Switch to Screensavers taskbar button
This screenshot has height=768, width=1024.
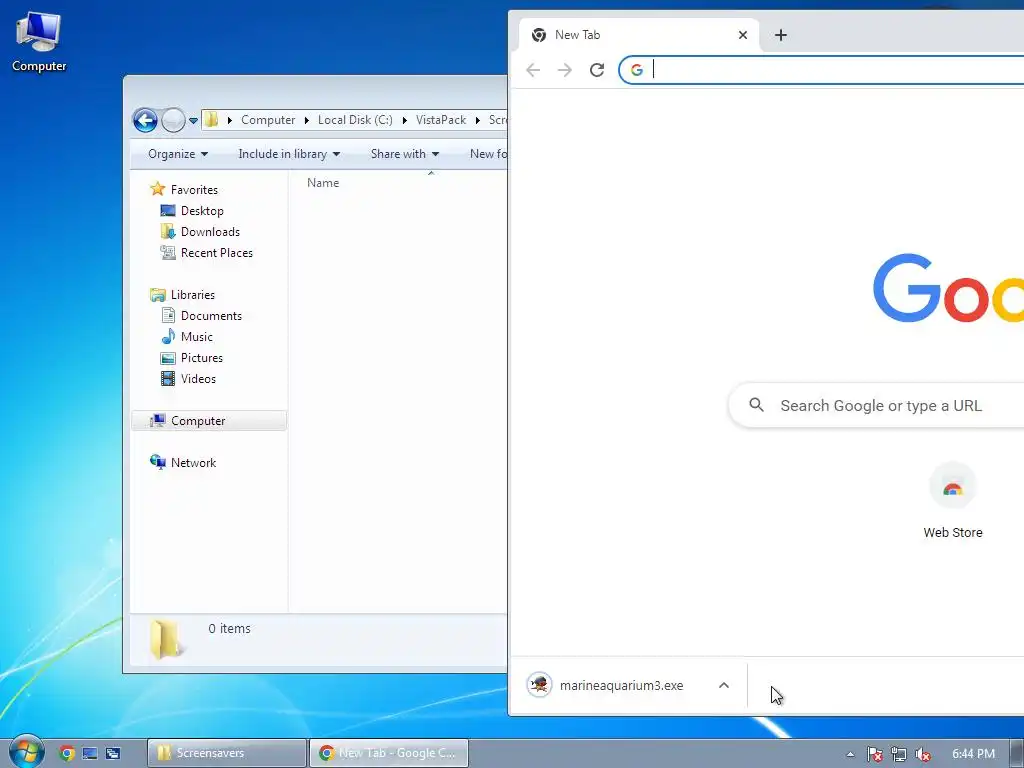(x=227, y=753)
